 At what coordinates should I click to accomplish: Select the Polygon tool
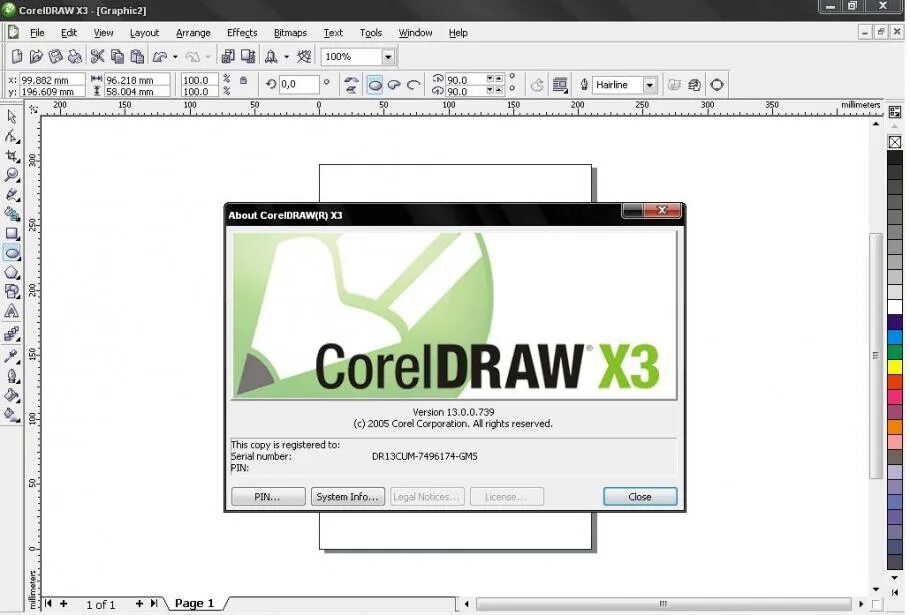tap(12, 272)
